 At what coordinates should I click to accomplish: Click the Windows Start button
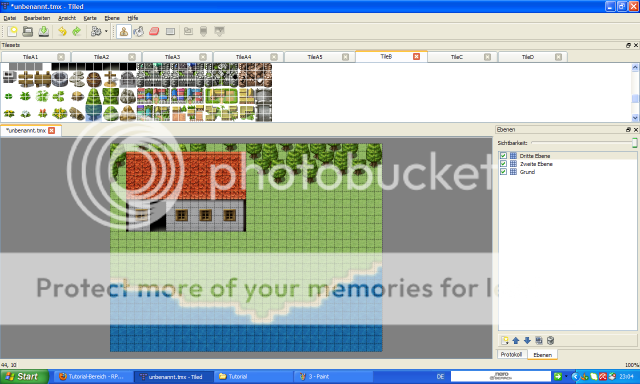[x=24, y=376]
